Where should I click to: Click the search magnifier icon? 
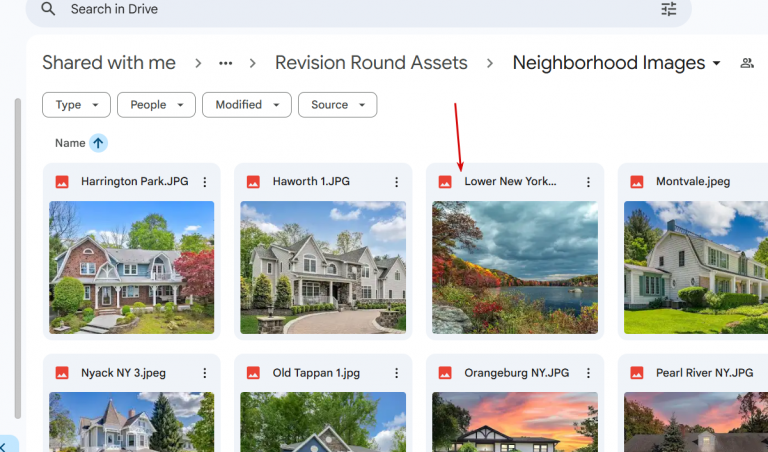click(48, 9)
